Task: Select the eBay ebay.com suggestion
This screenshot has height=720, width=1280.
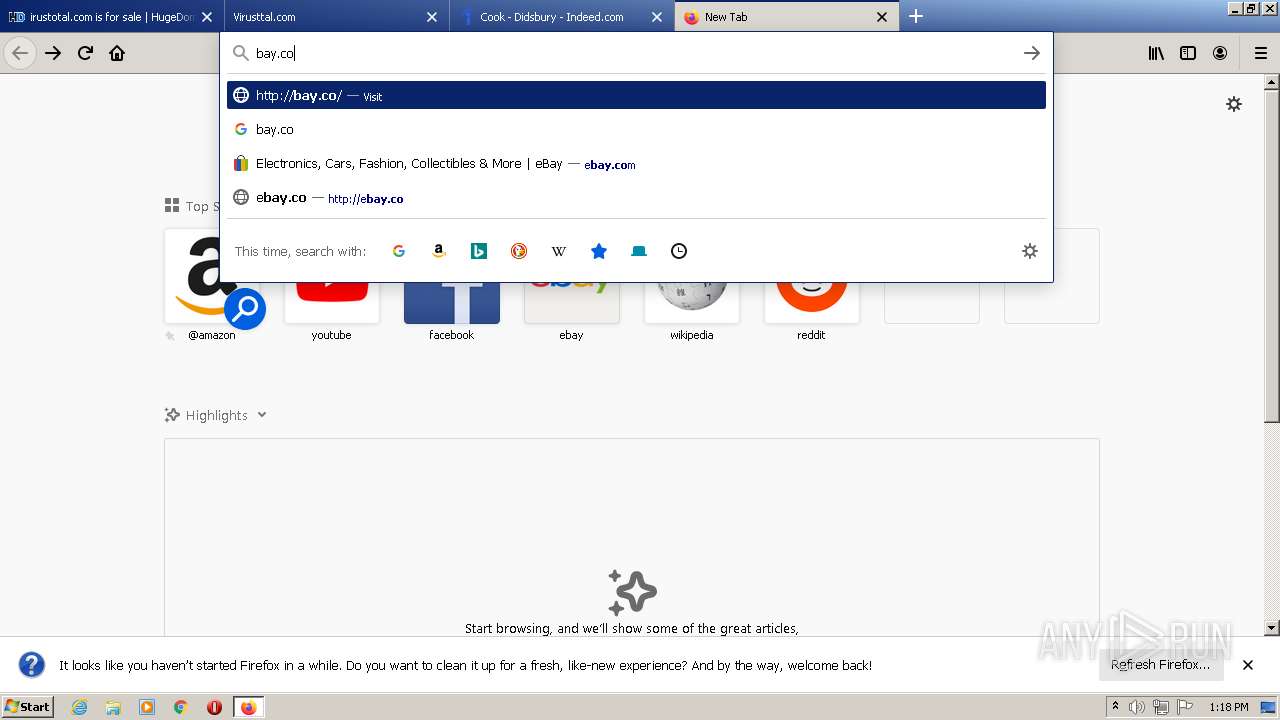Action: pyautogui.click(x=636, y=163)
